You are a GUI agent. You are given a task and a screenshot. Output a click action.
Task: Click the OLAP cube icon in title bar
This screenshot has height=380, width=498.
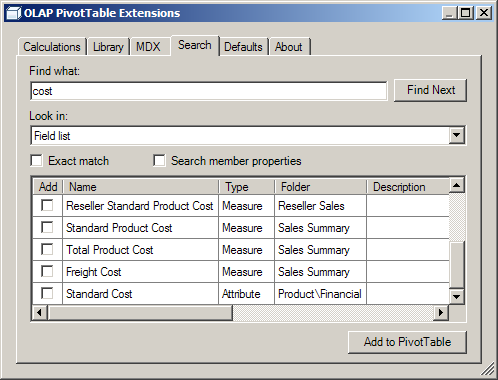pos(13,13)
